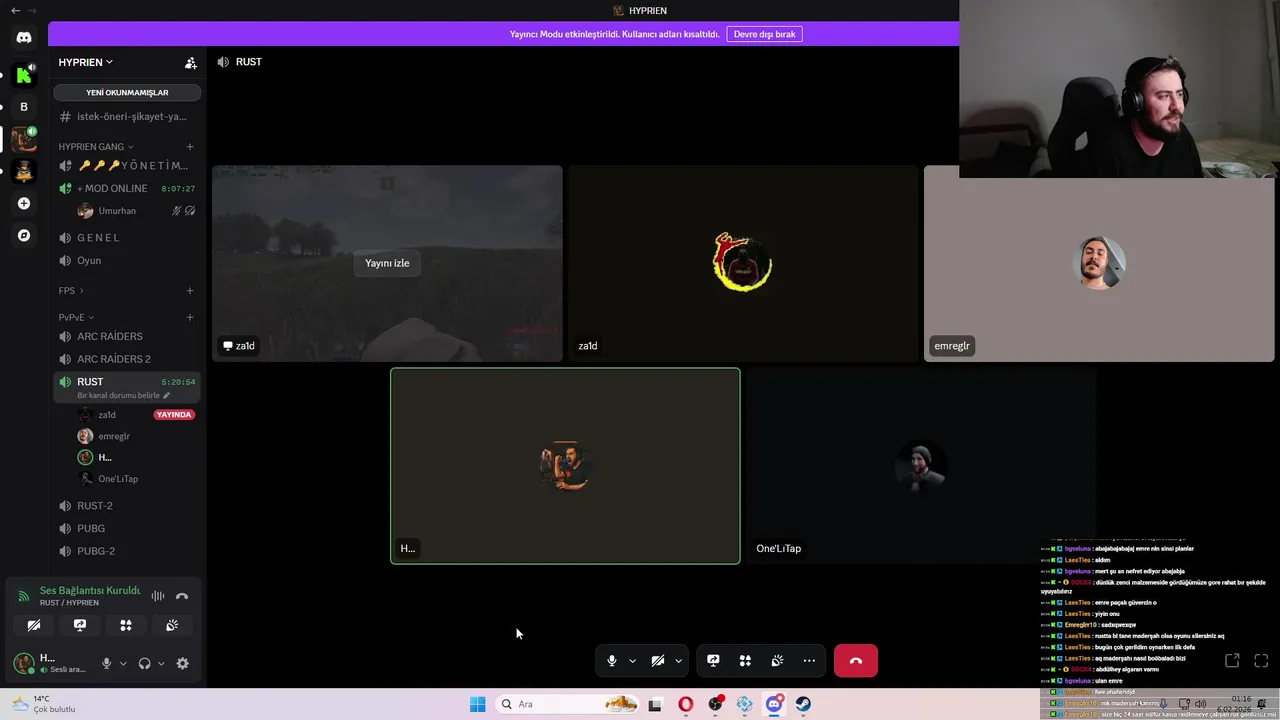This screenshot has width=1280, height=720.
Task: Toggle camera in voice panel
Action: point(34,625)
